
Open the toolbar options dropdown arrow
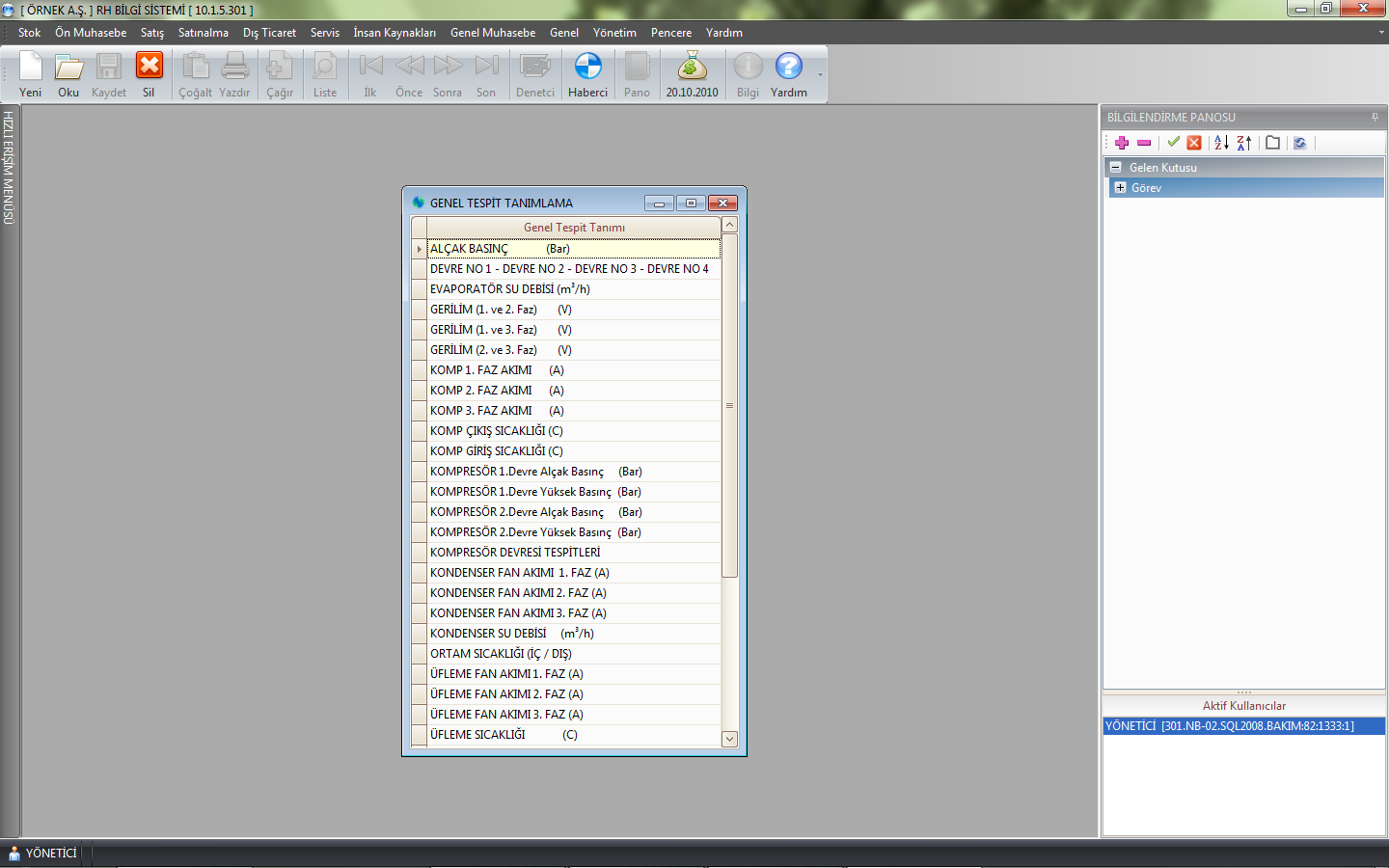pos(821,75)
